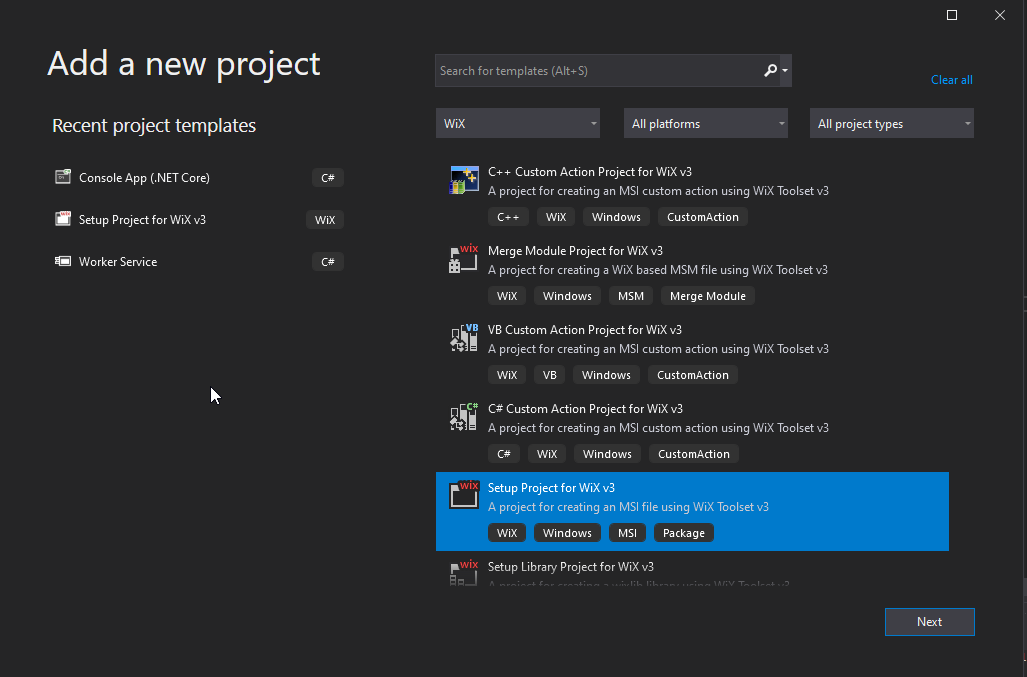Click the CustomAction tag under VB Custom Action
Image resolution: width=1027 pixels, height=677 pixels.
pyautogui.click(x=693, y=375)
